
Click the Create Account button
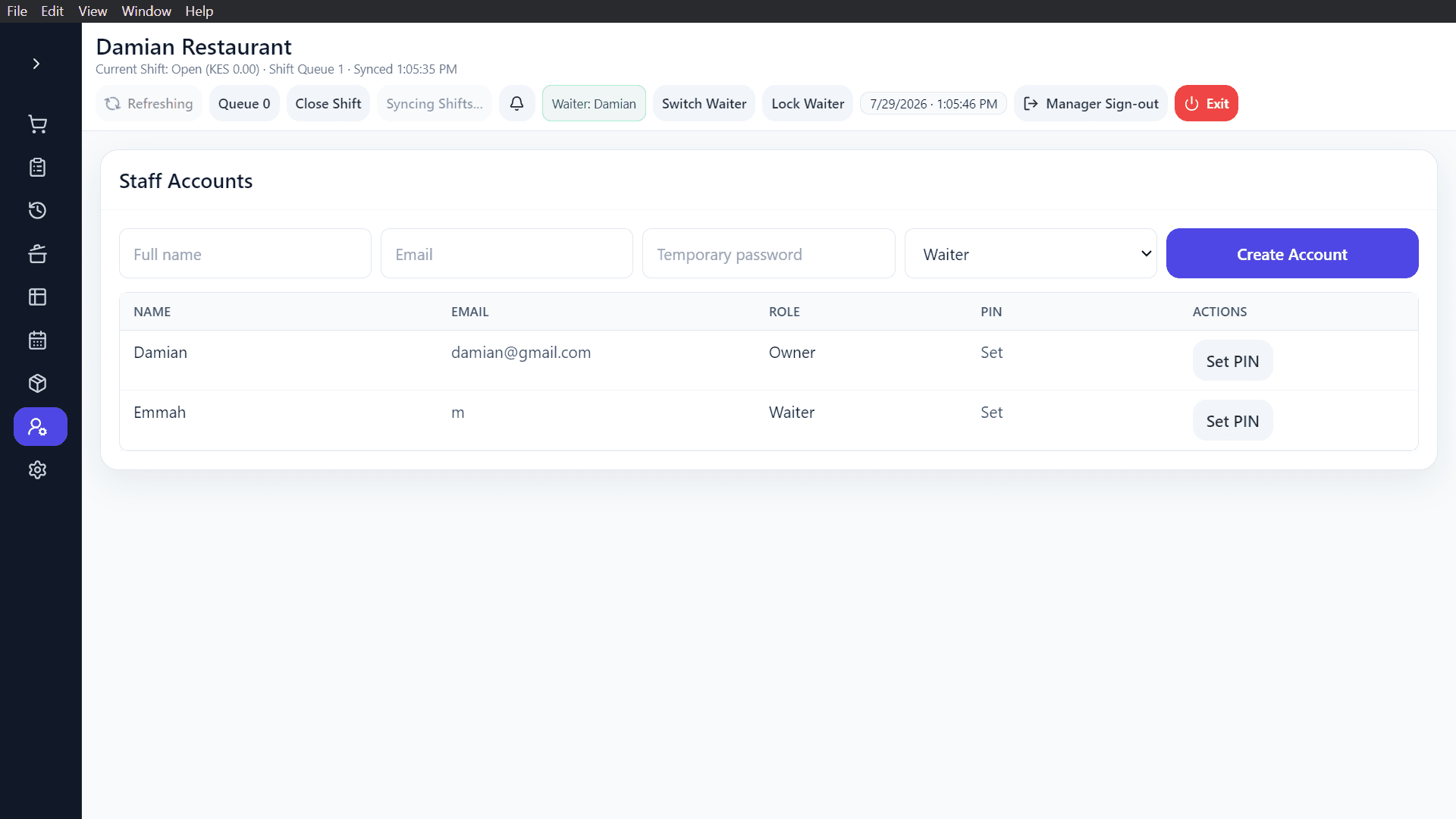(1292, 254)
